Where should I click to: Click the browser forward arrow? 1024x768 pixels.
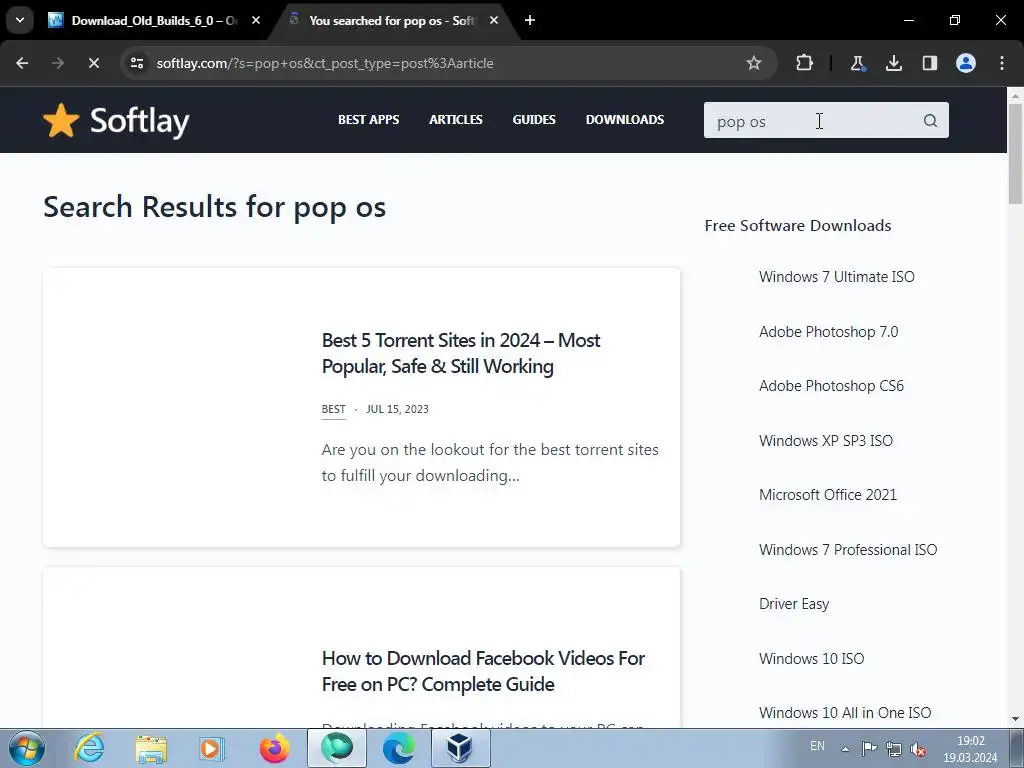(x=58, y=63)
